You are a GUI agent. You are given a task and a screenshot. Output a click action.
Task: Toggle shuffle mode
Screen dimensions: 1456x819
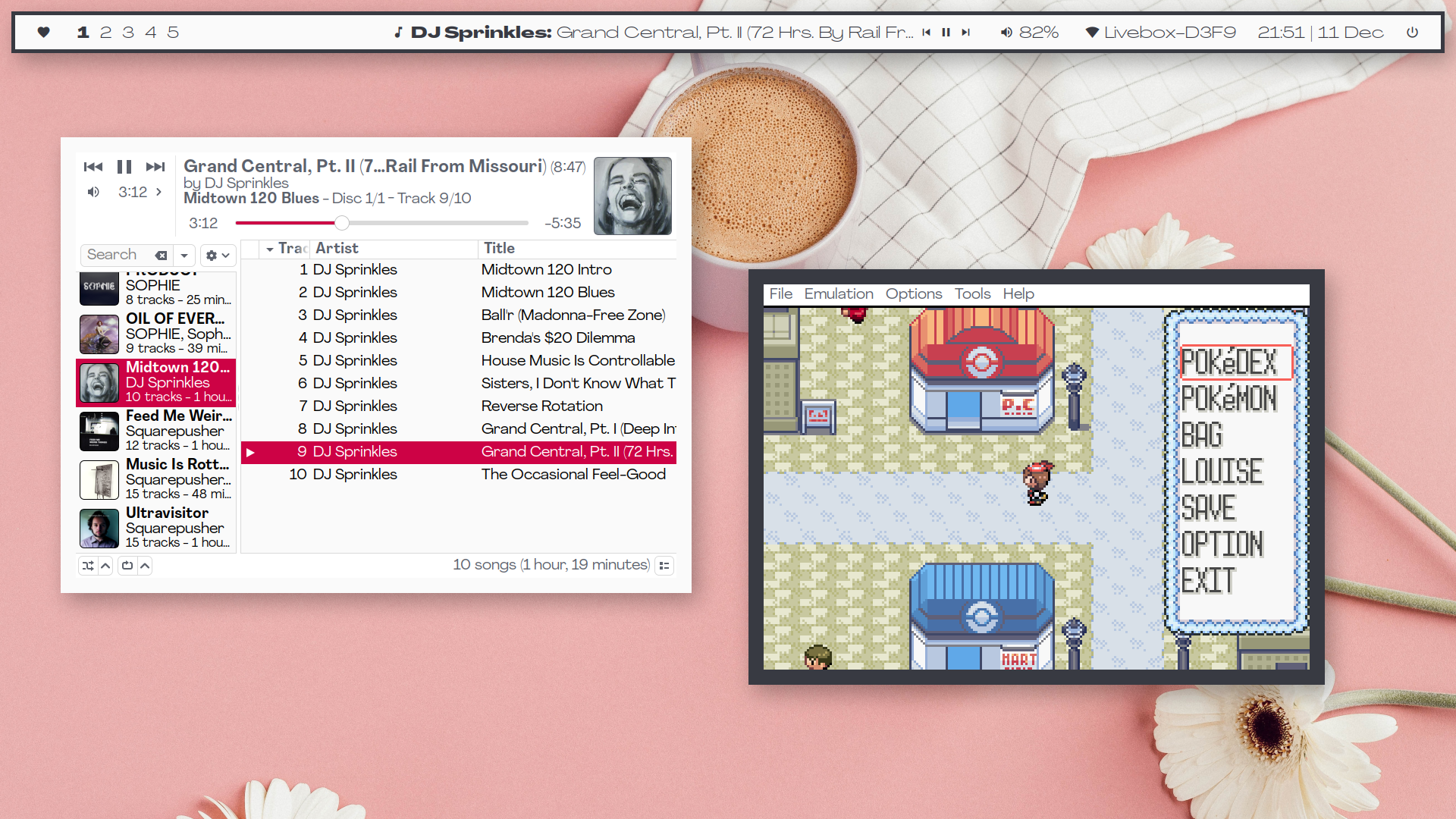(88, 566)
